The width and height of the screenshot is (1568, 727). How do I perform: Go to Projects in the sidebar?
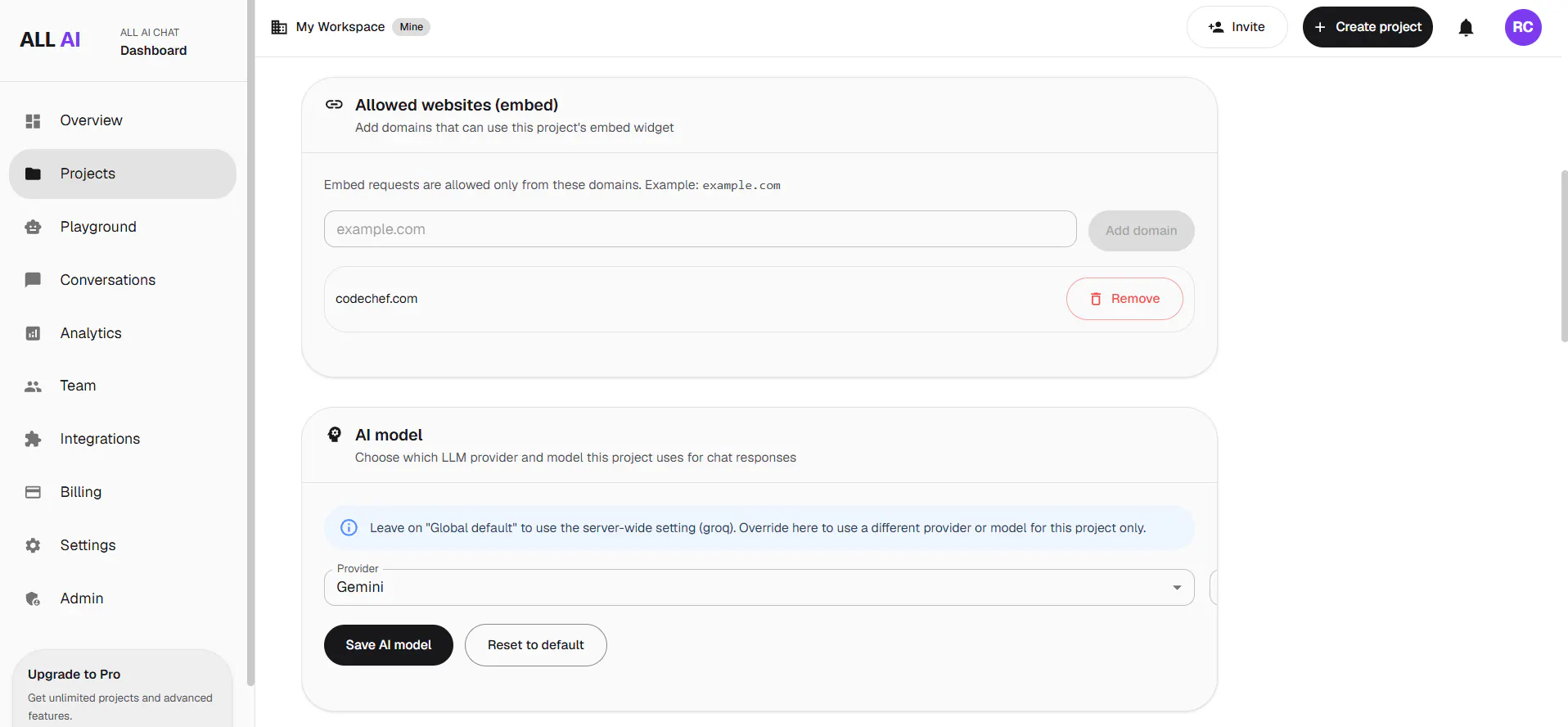pos(123,174)
